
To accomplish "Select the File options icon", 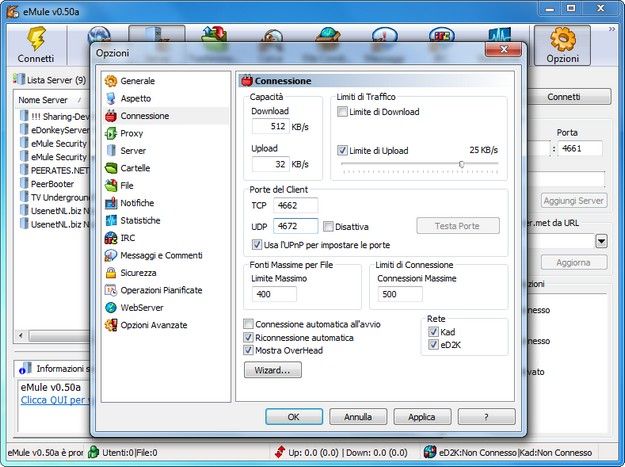I will point(111,185).
